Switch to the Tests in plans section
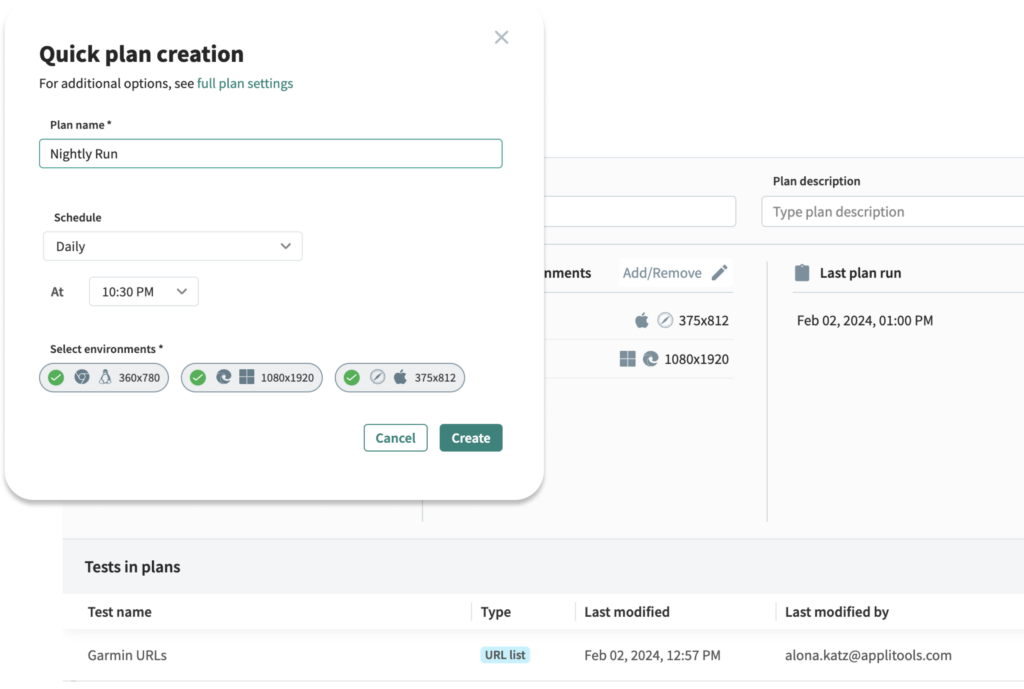This screenshot has height=689, width=1024. point(132,566)
